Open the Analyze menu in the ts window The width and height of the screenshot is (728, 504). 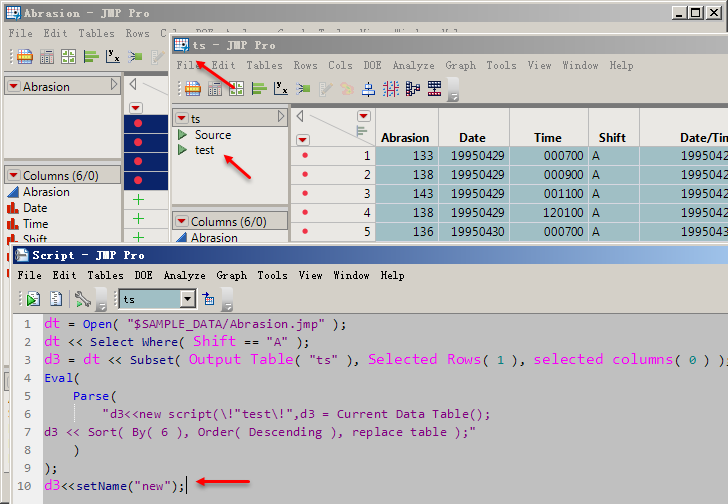pos(413,66)
